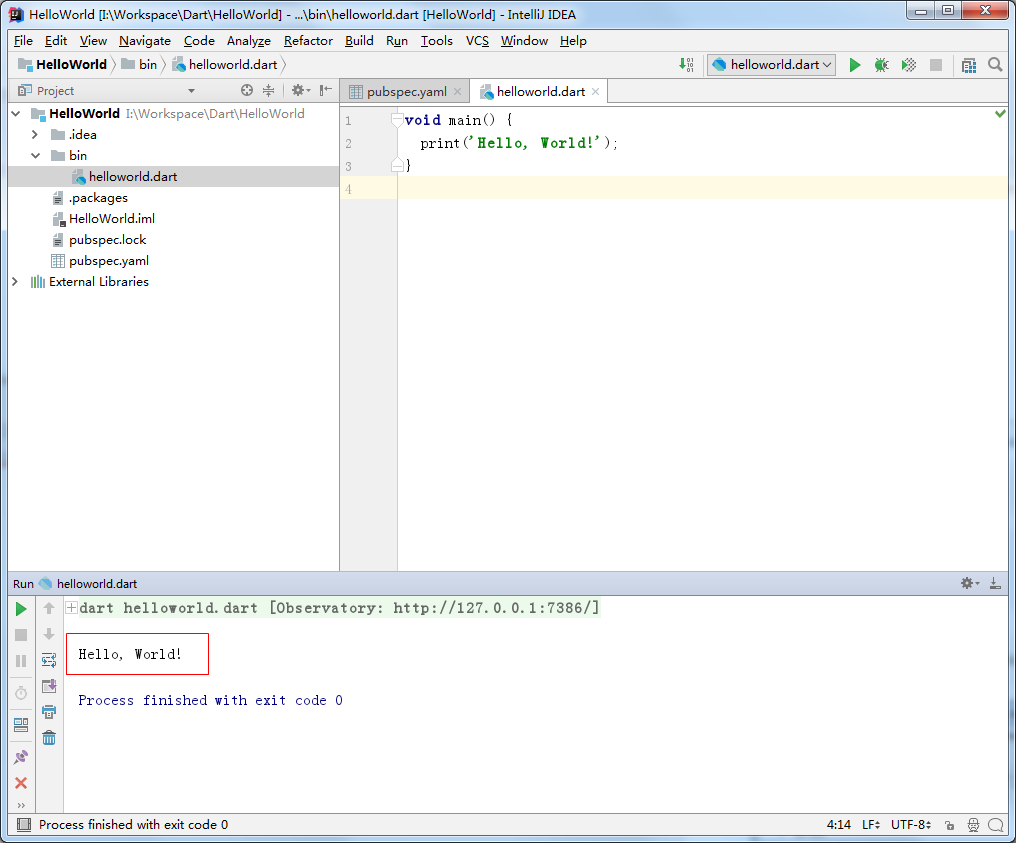The width and height of the screenshot is (1016, 843).
Task: Click the Hector inspector icon in status bar
Action: pos(973,825)
